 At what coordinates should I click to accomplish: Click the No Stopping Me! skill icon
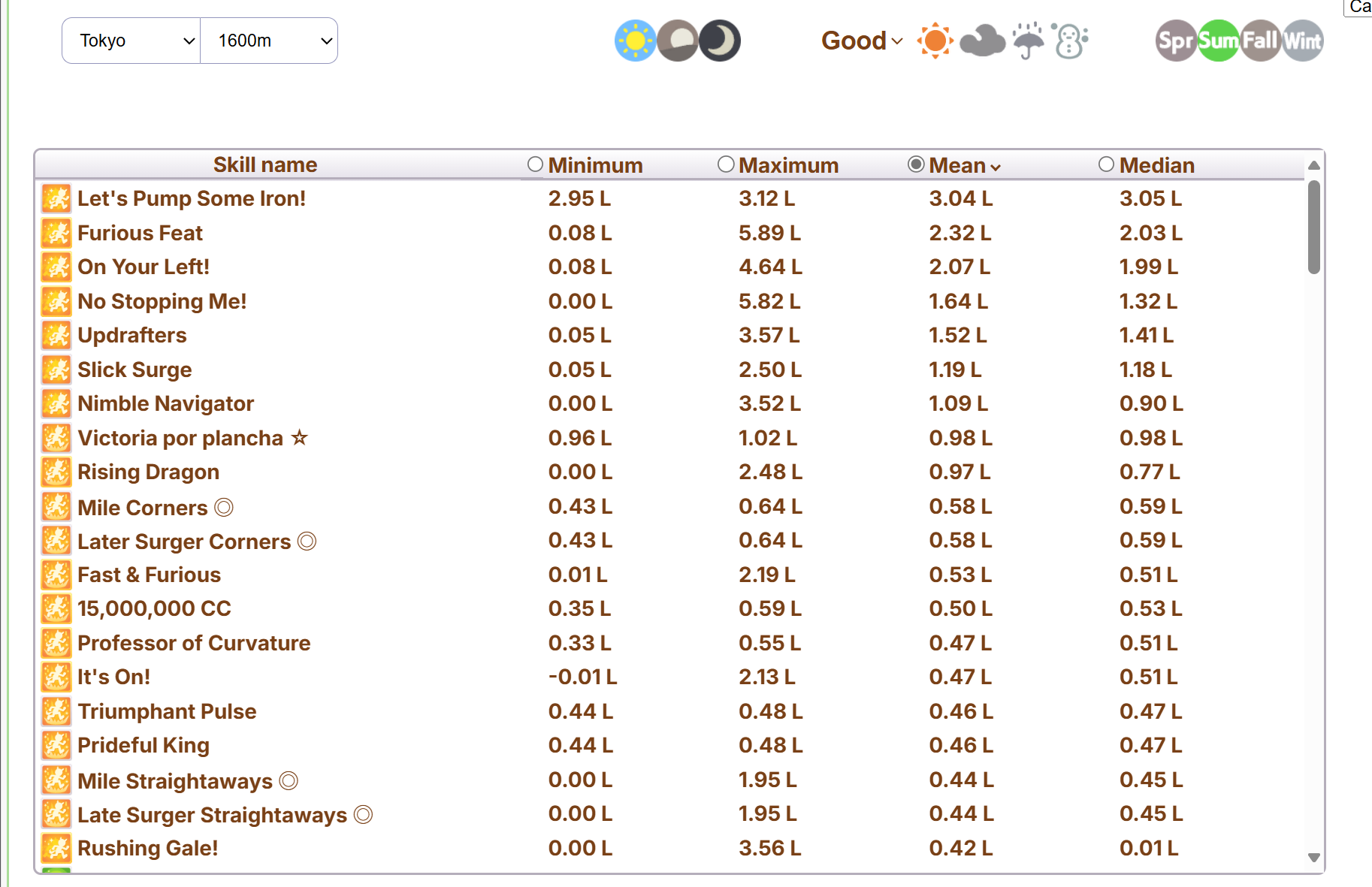(x=56, y=301)
